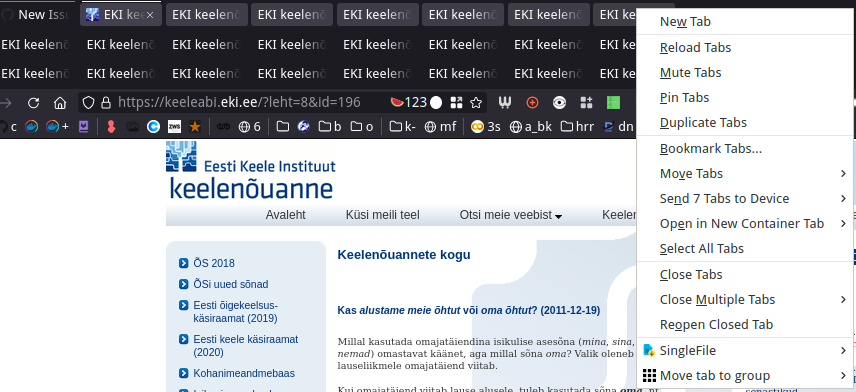The height and width of the screenshot is (392, 856).
Task: Open the globe bookmark labeled 6
Action: coord(250,127)
